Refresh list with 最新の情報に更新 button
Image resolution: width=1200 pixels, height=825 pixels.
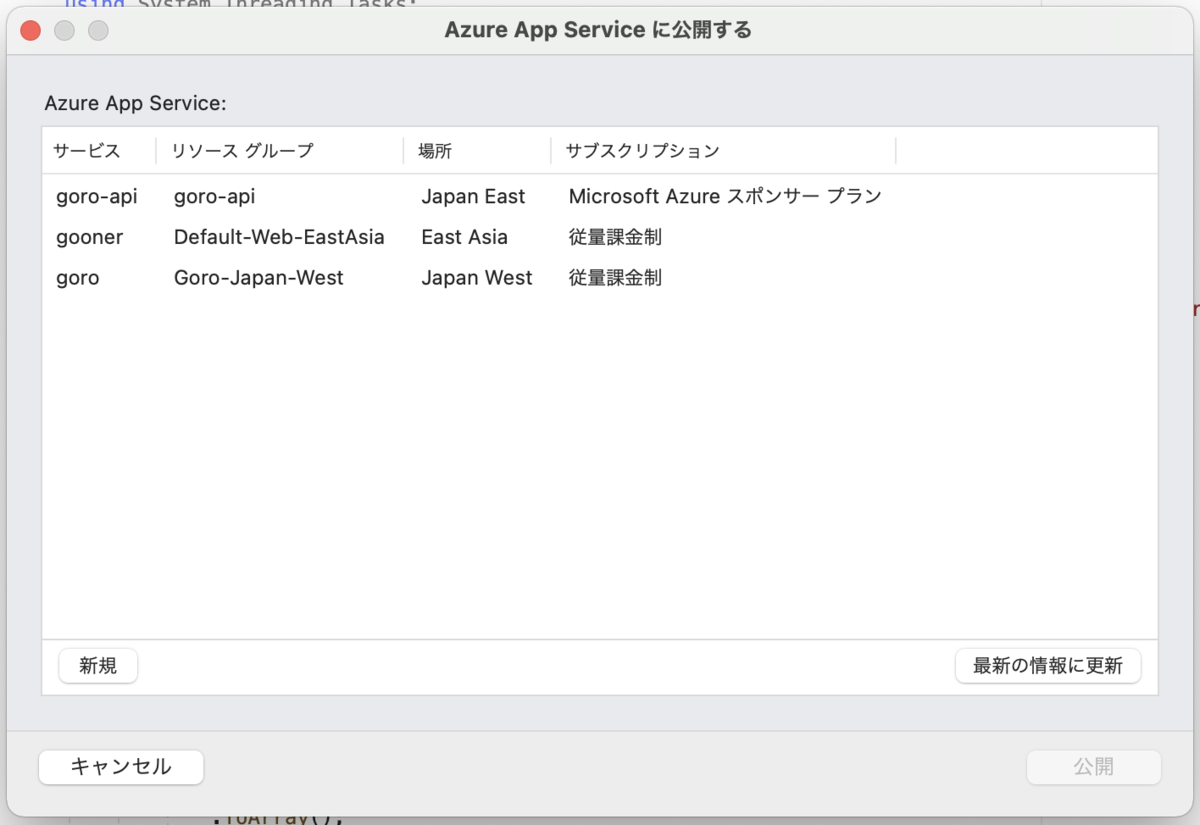click(1048, 666)
